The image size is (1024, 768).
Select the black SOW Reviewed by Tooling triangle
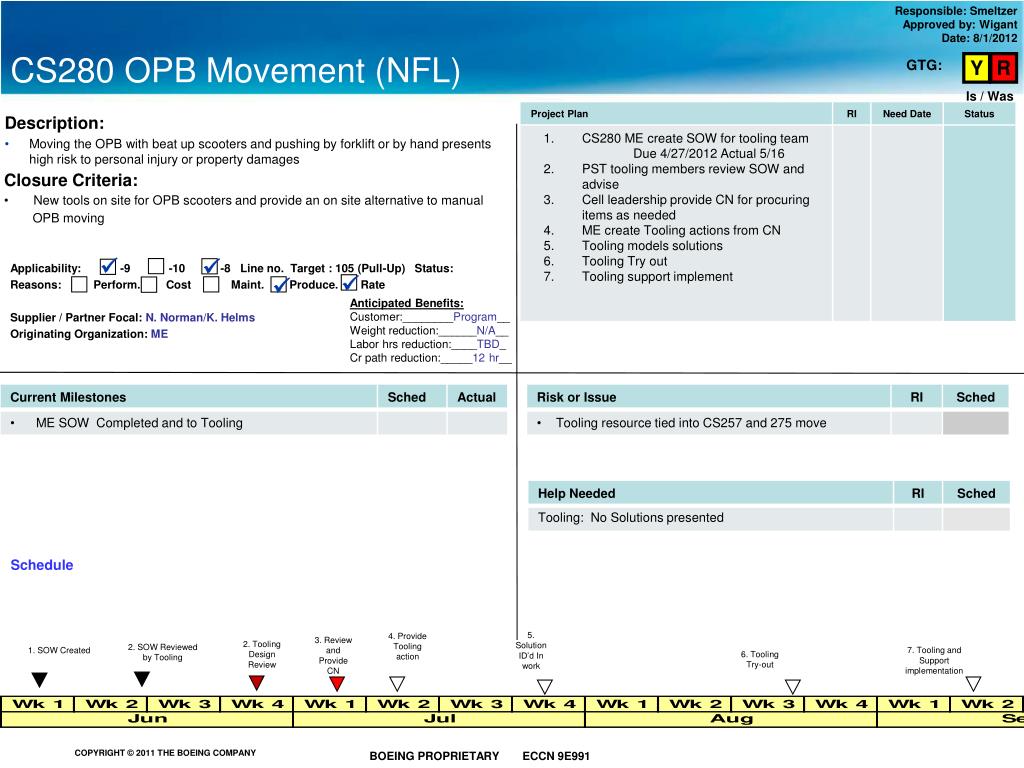tap(142, 679)
